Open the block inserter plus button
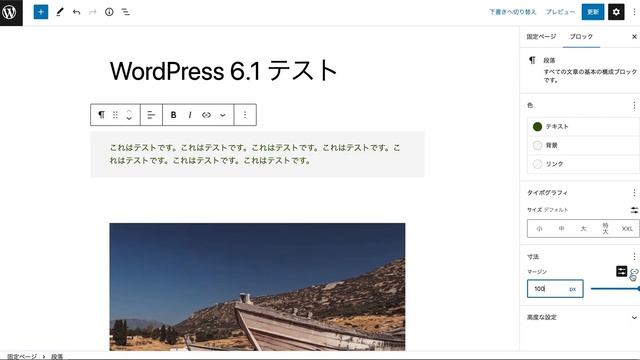This screenshot has width=640, height=360. click(41, 12)
